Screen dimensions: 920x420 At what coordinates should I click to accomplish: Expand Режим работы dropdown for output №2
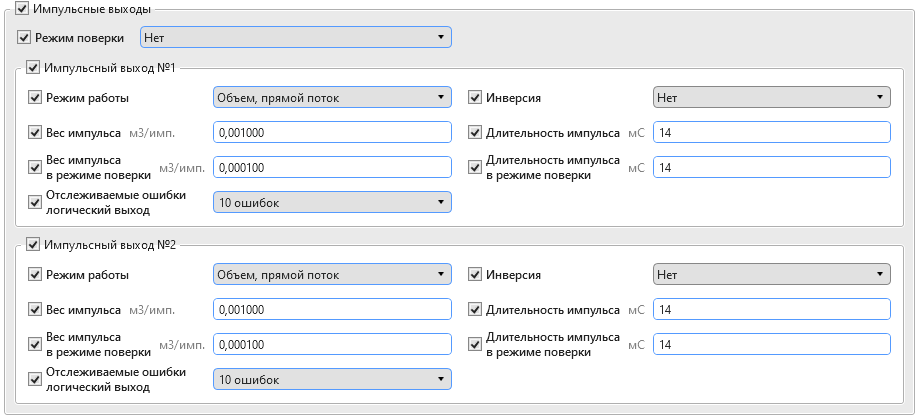332,274
